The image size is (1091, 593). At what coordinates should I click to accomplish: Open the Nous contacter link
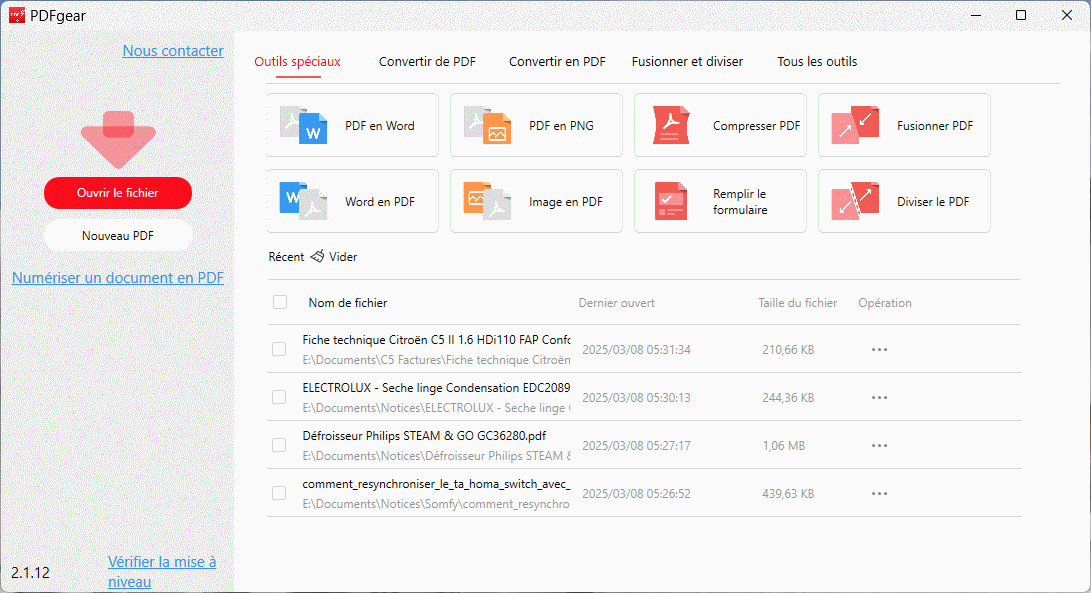tap(173, 51)
